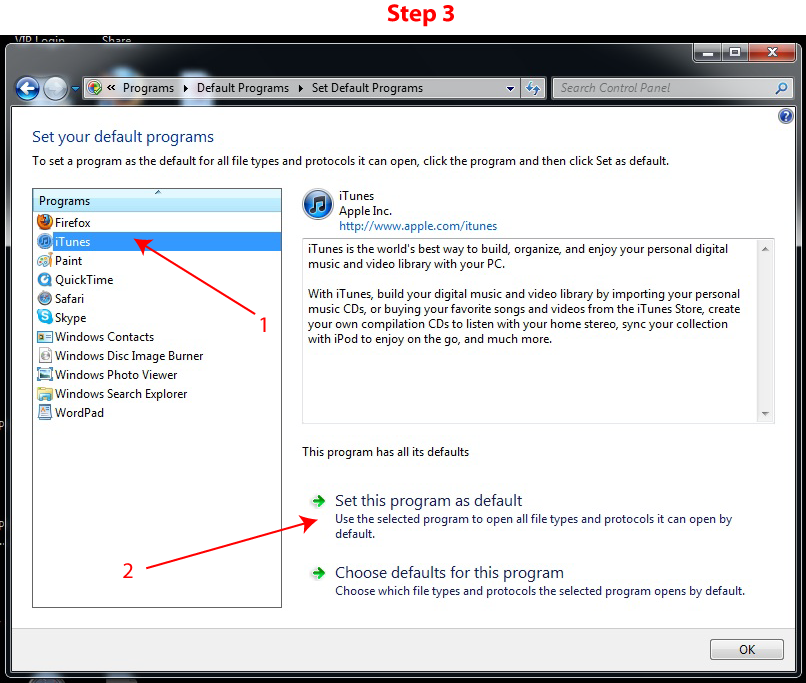806x683 pixels.
Task: Click the Windows Contacts icon
Action: (45, 337)
